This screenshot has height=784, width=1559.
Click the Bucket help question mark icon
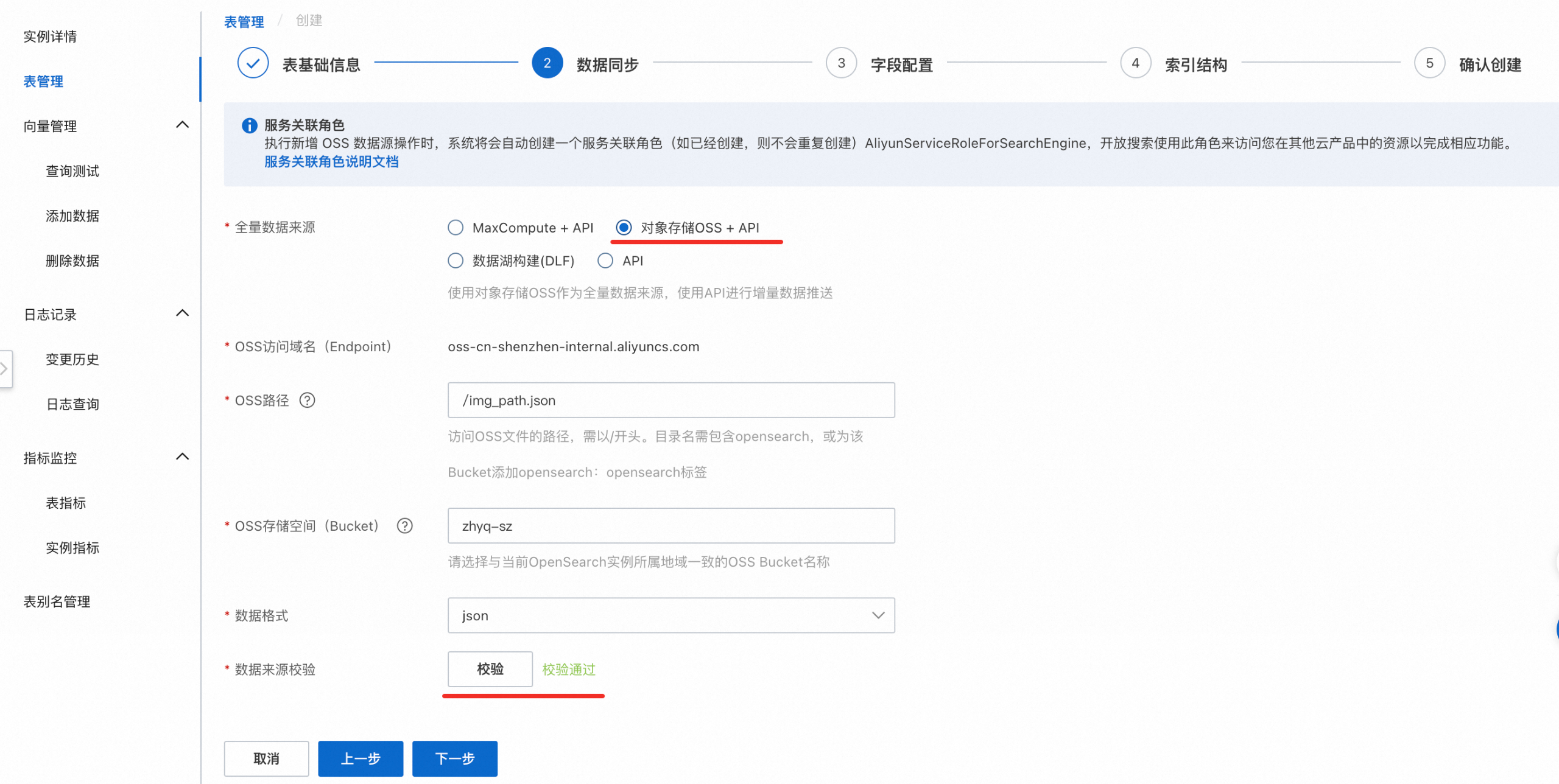tap(405, 525)
